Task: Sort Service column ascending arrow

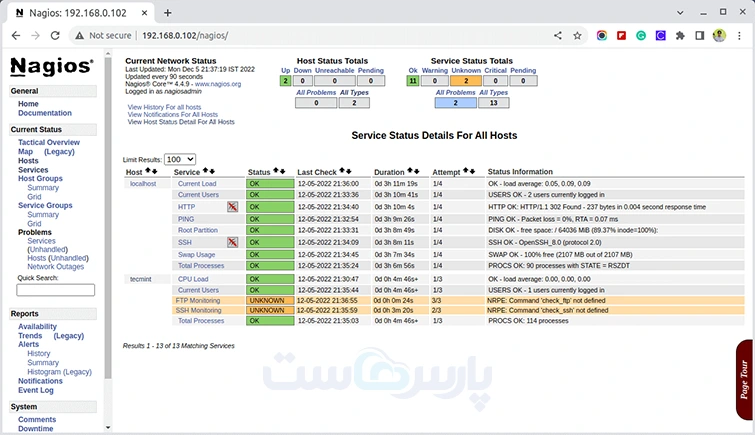Action: pos(206,171)
